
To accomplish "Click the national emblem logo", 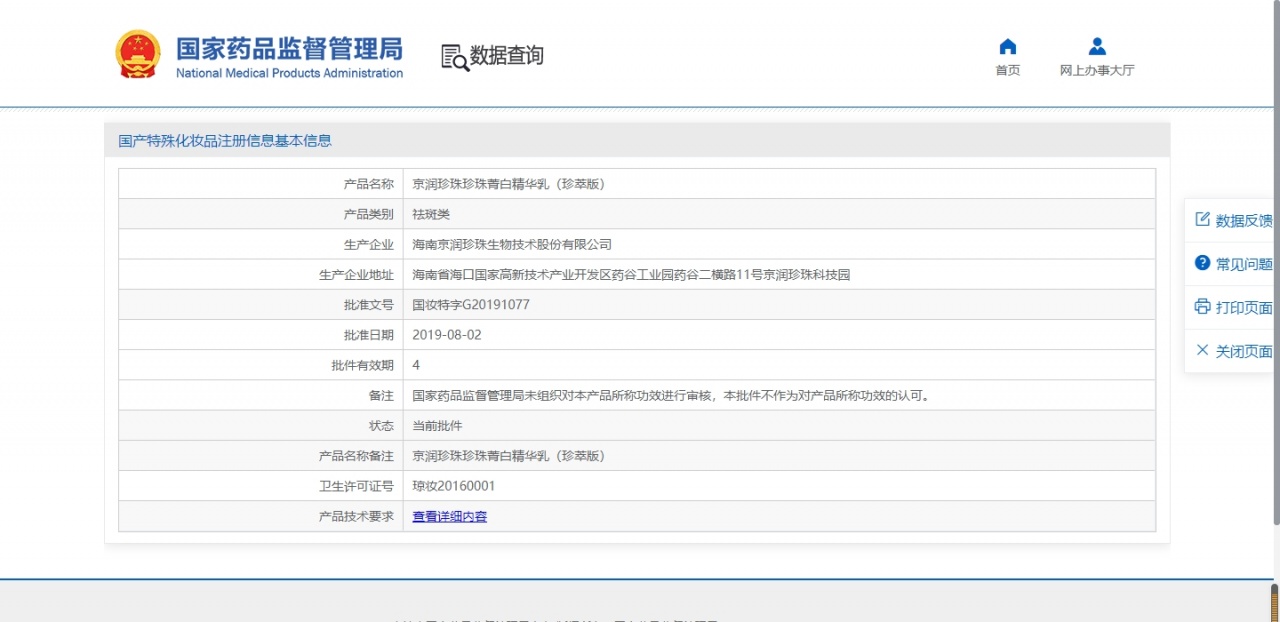I will click(x=137, y=55).
